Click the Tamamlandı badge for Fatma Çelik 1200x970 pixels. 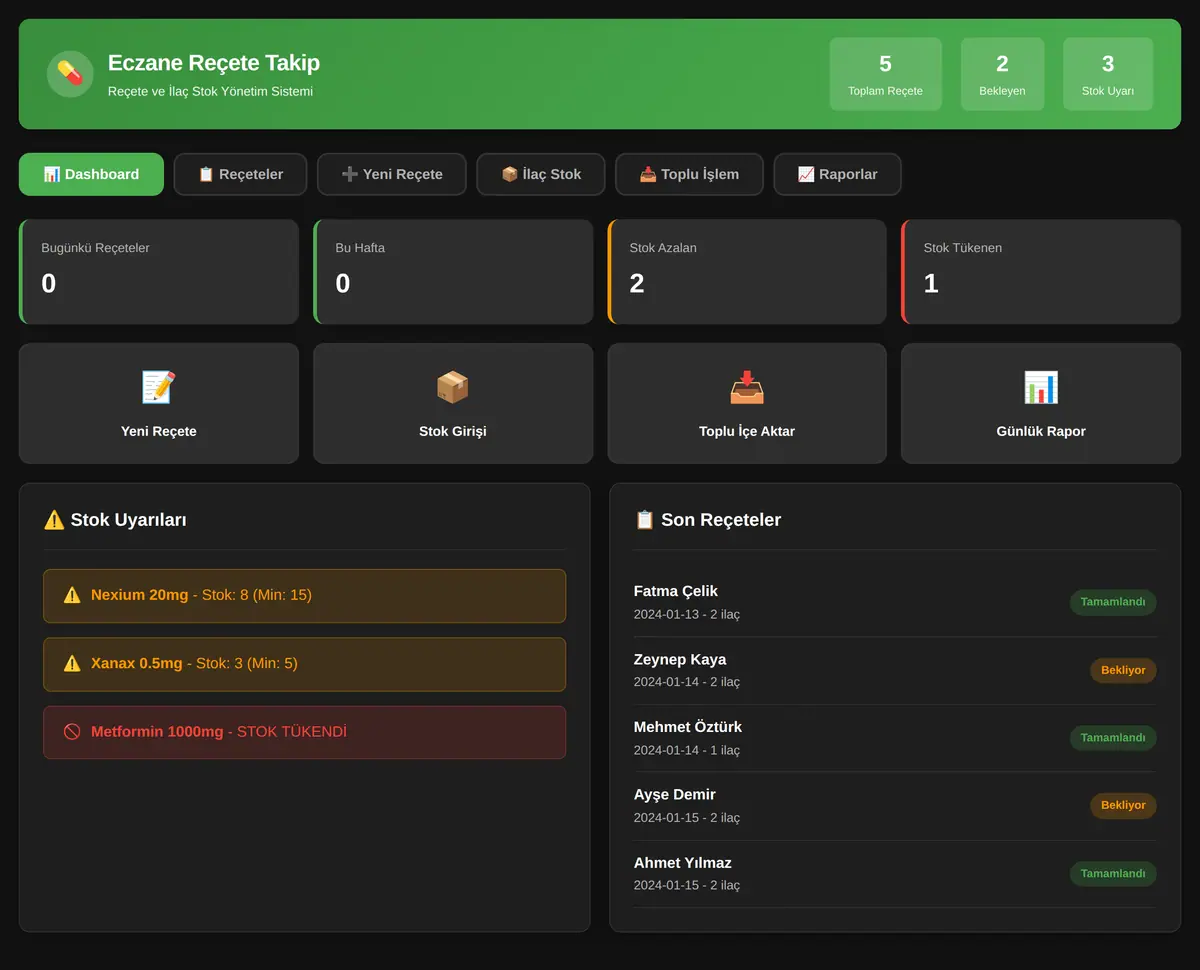click(1113, 602)
